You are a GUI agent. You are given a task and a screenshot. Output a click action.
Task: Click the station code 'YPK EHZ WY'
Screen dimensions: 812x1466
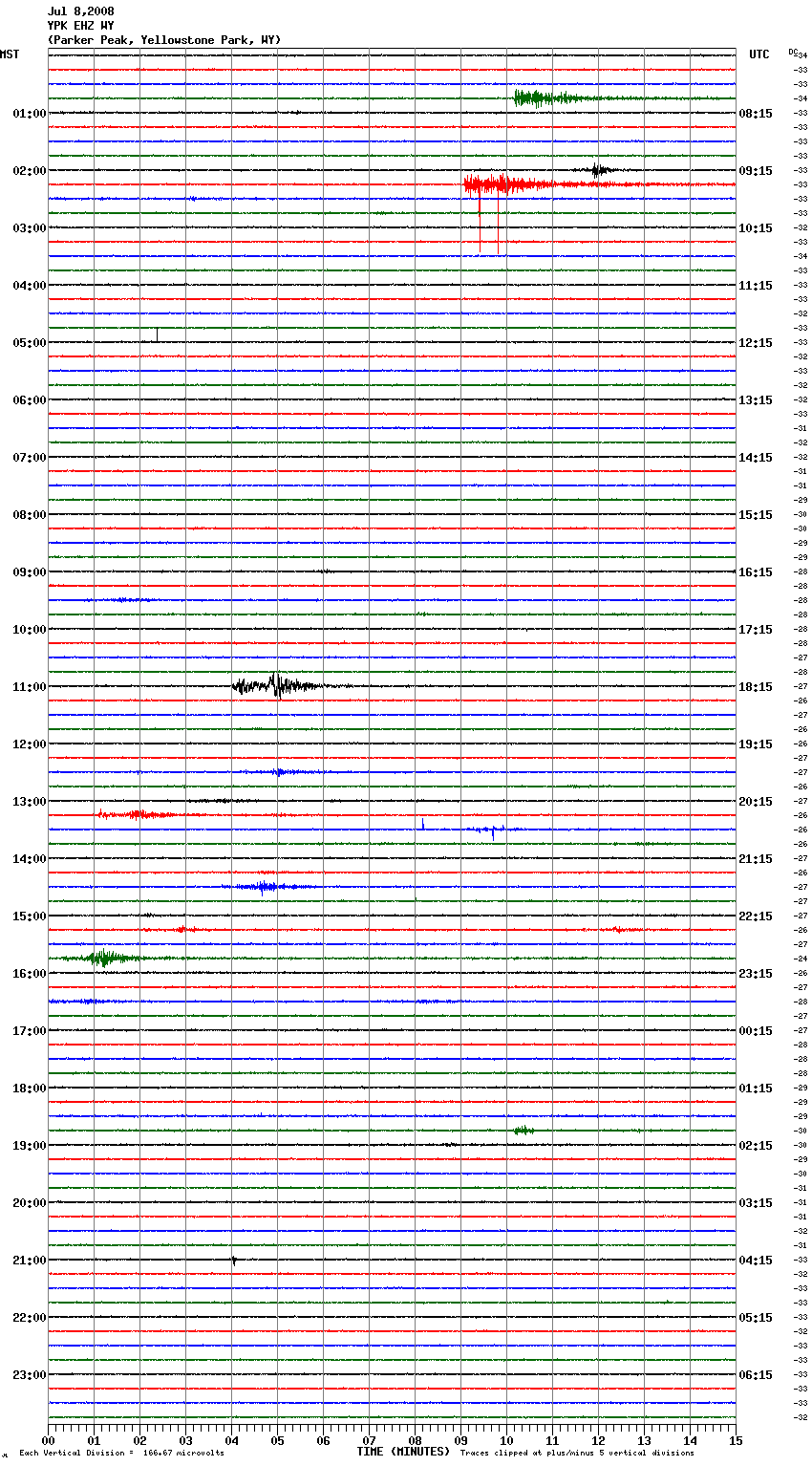[x=80, y=26]
